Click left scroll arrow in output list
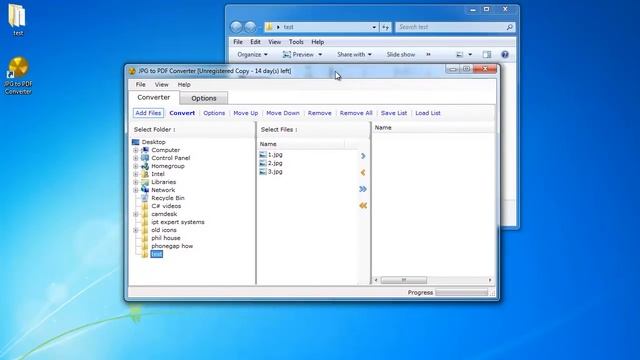 coord(376,280)
